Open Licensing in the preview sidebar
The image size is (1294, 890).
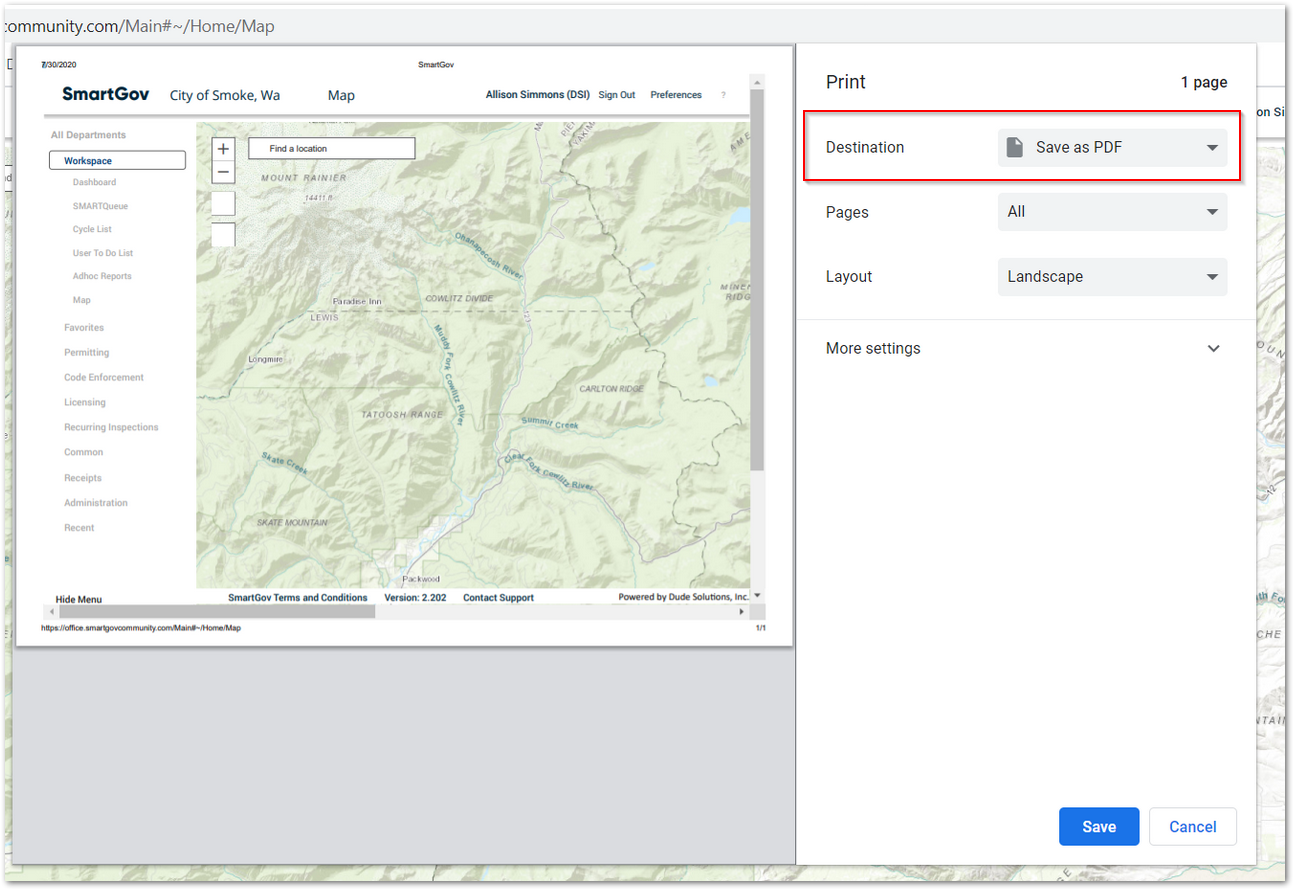point(85,403)
